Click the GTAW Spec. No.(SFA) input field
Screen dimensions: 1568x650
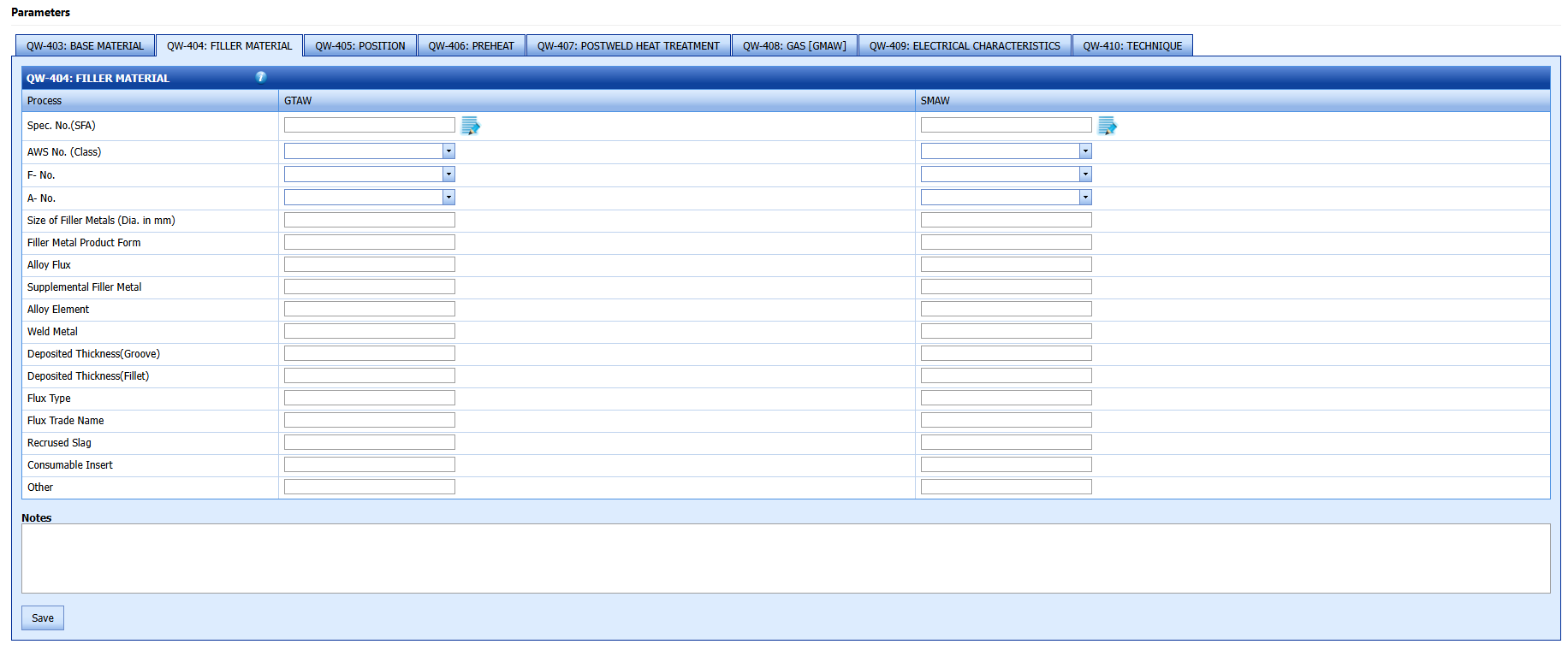point(369,126)
